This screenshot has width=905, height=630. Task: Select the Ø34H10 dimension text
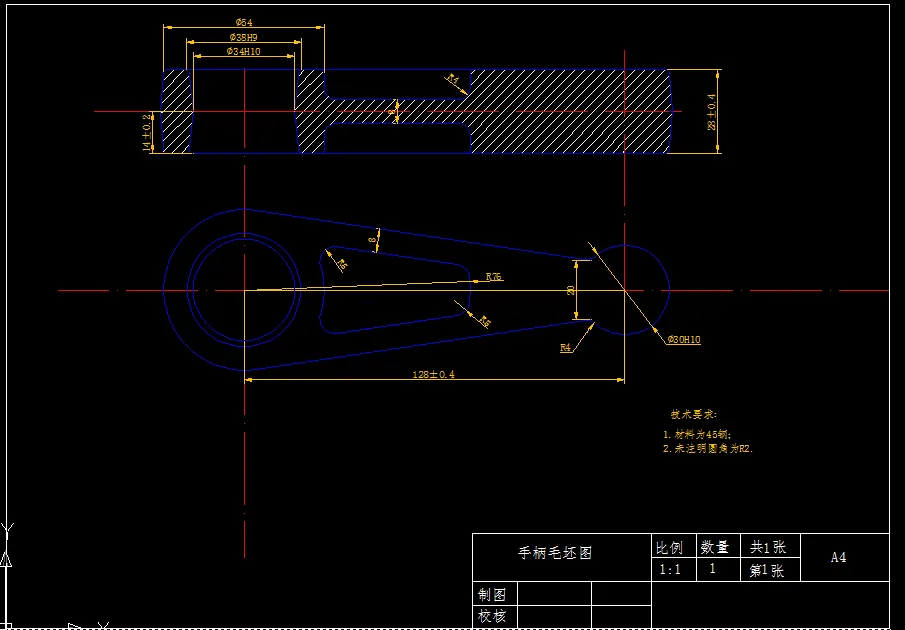(x=244, y=51)
